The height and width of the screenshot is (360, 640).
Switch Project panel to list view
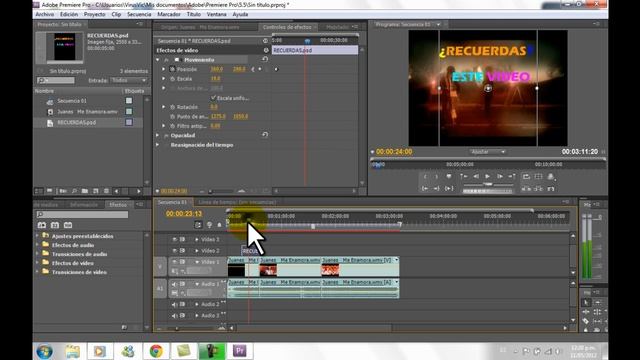point(38,191)
